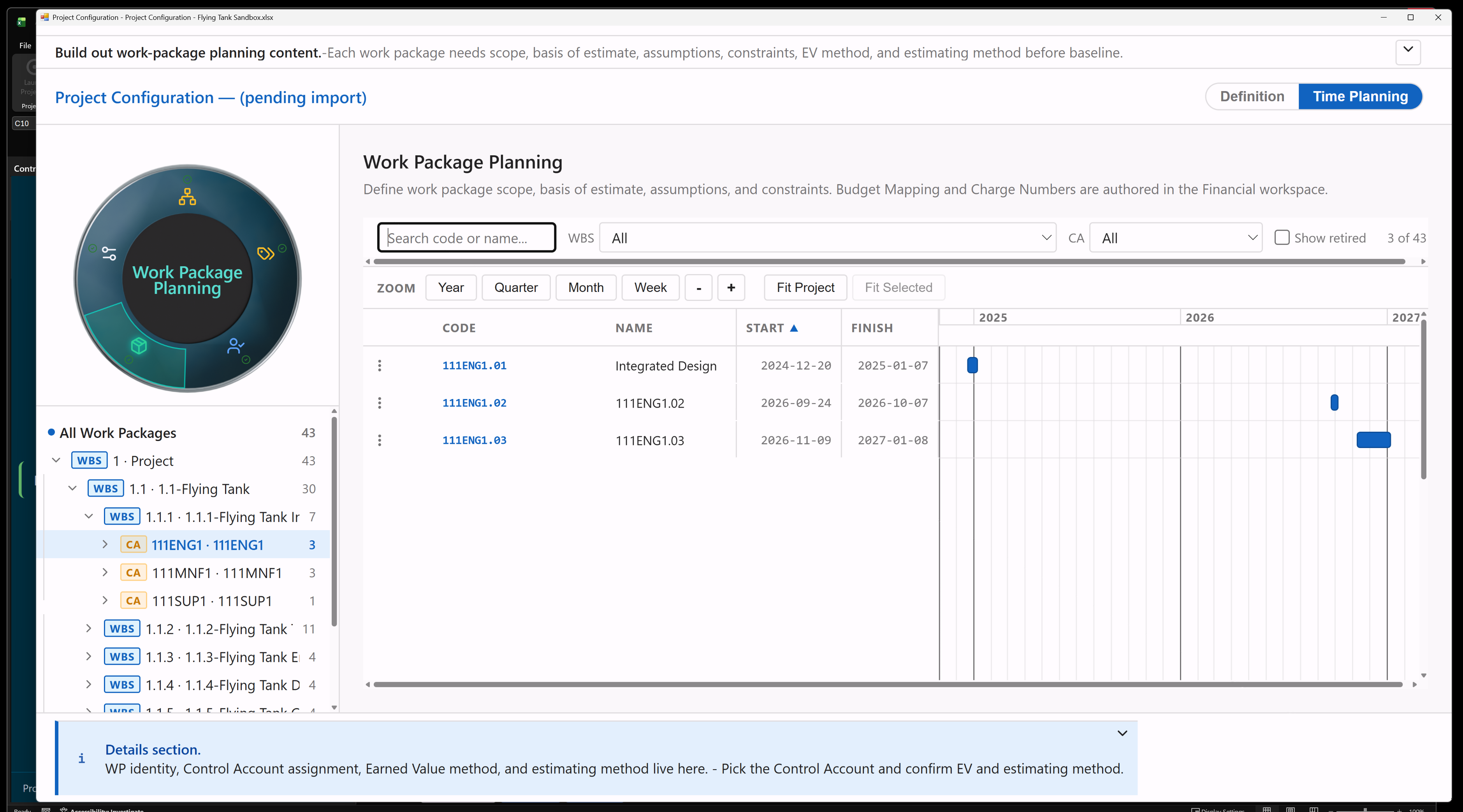This screenshot has height=812, width=1463.
Task: Click the Gantt bottom horizontal scrollbar
Action: [889, 684]
